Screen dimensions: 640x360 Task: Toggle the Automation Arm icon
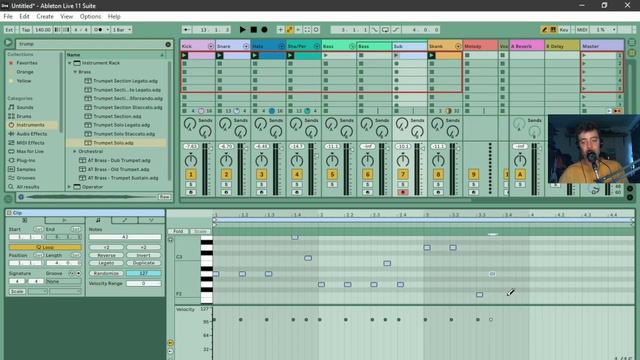tap(289, 29)
